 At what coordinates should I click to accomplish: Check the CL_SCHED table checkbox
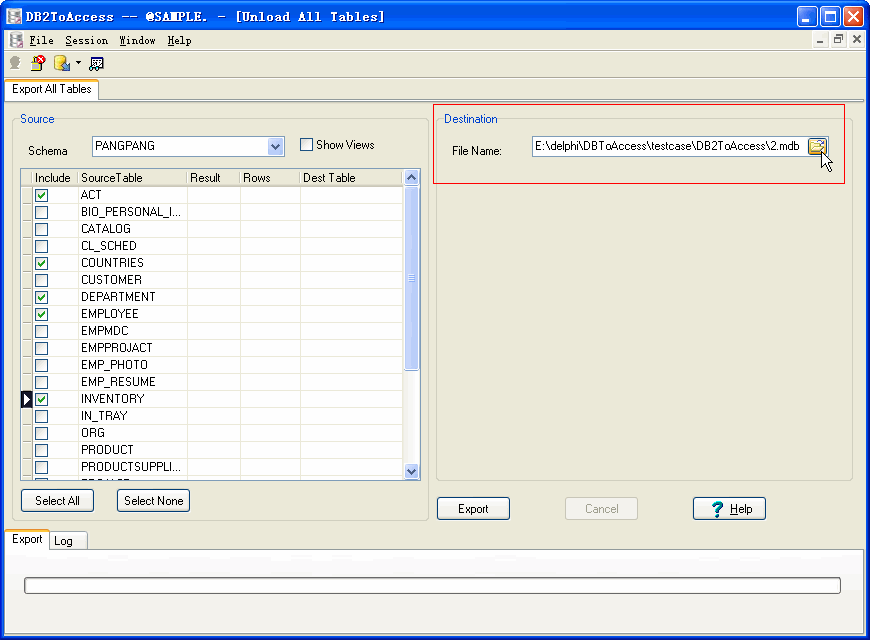(x=42, y=246)
